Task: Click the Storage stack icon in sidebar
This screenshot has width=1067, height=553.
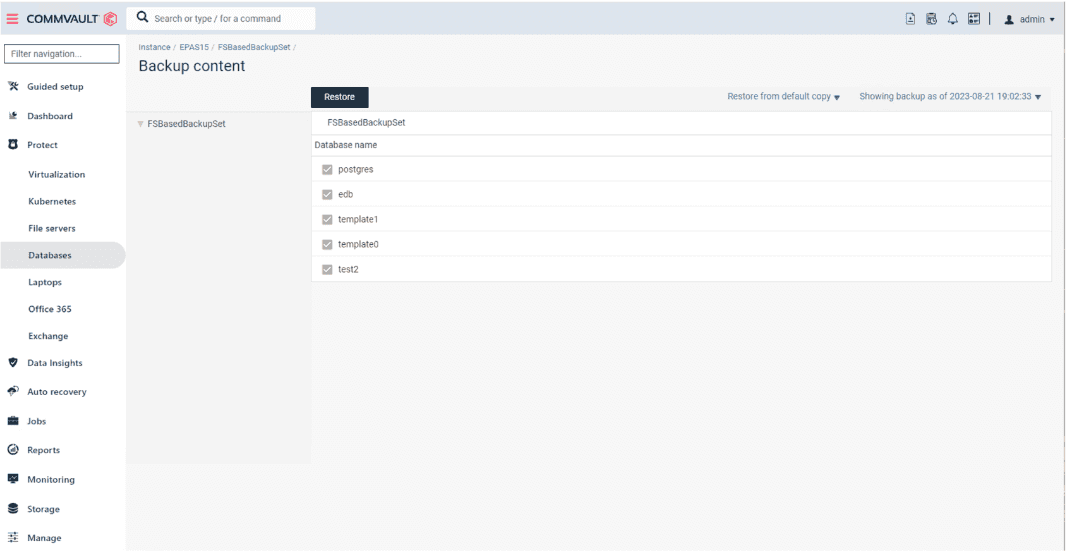Action: (13, 509)
